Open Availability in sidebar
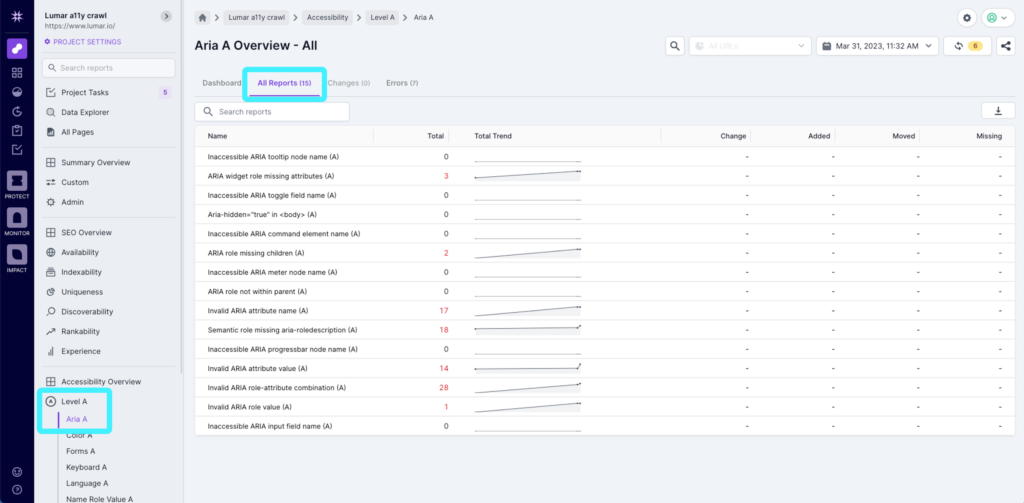The image size is (1024, 503). pyautogui.click(x=80, y=252)
